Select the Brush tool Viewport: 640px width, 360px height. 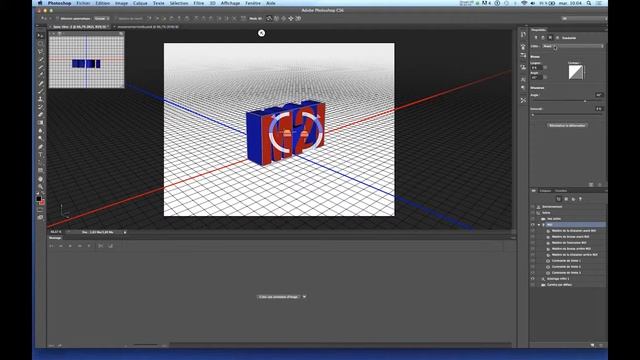click(40, 91)
